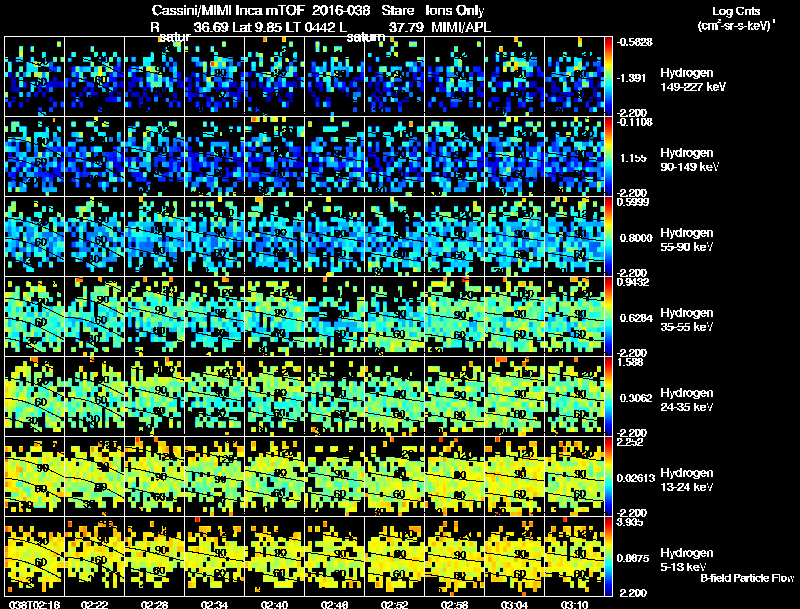Select the 5-13 keV image at 02:34

pyautogui.click(x=215, y=556)
